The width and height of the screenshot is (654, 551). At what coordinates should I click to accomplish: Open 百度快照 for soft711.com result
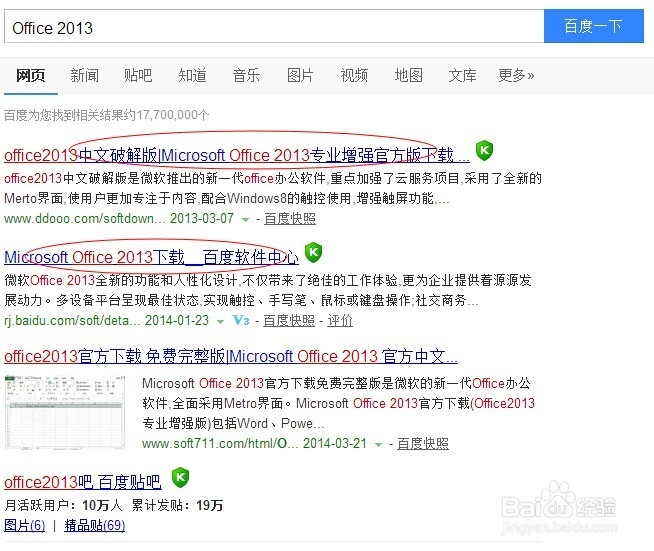coord(423,443)
